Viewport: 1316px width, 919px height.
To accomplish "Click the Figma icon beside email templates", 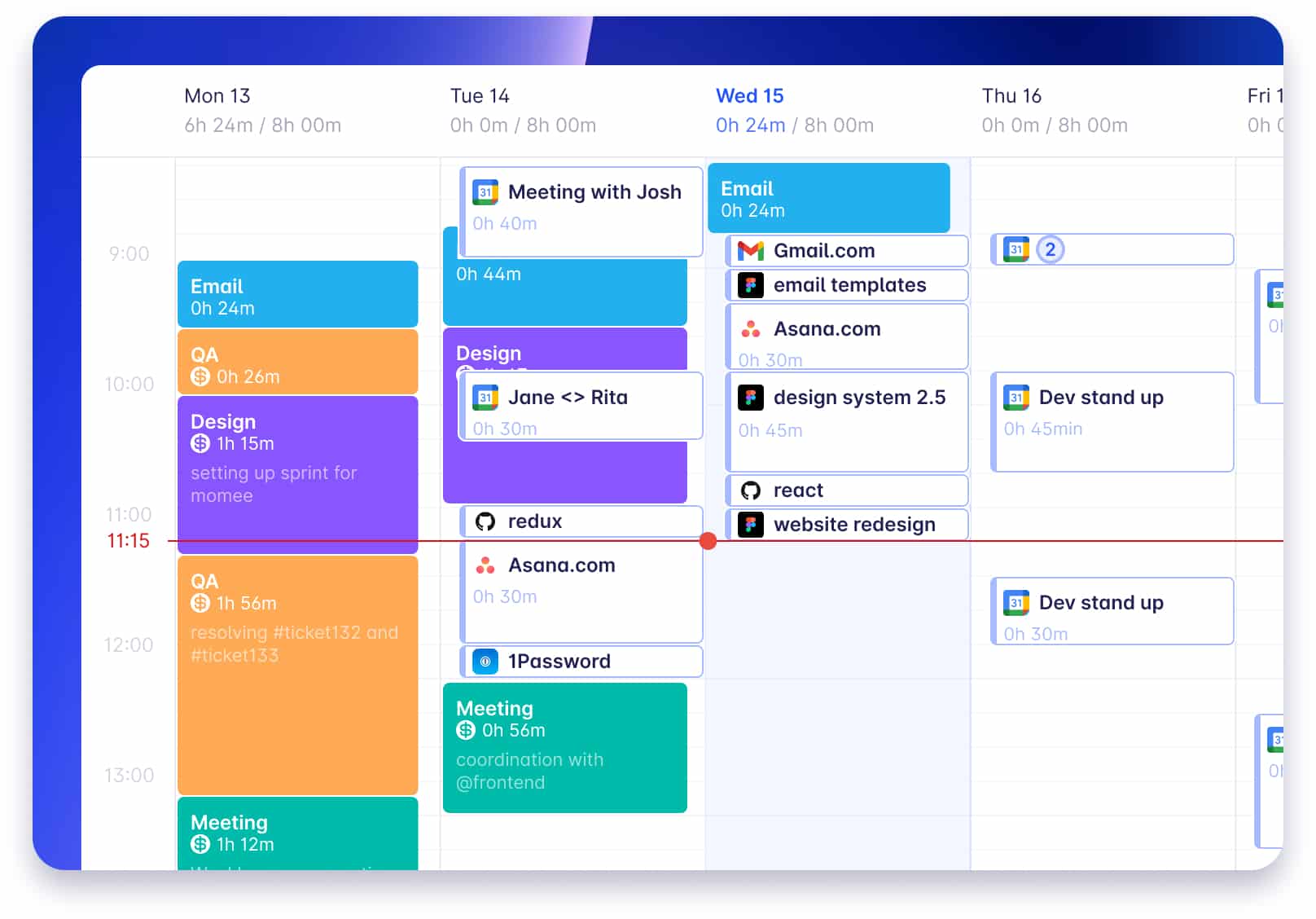I will pyautogui.click(x=750, y=285).
